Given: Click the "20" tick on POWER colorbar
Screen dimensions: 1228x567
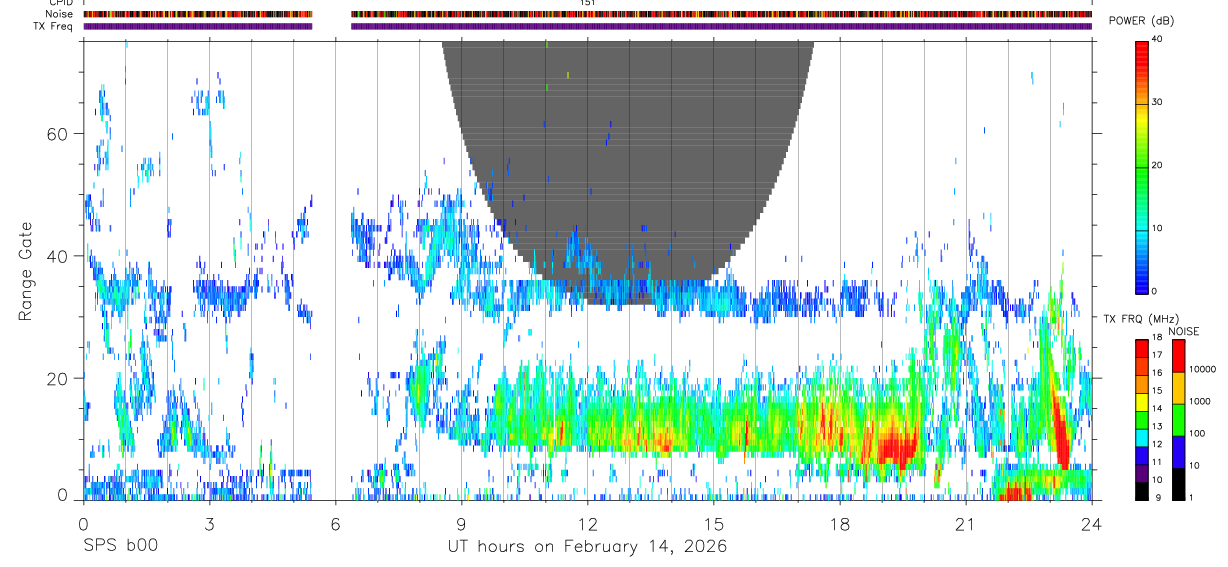Looking at the screenshot, I should [x=1159, y=166].
